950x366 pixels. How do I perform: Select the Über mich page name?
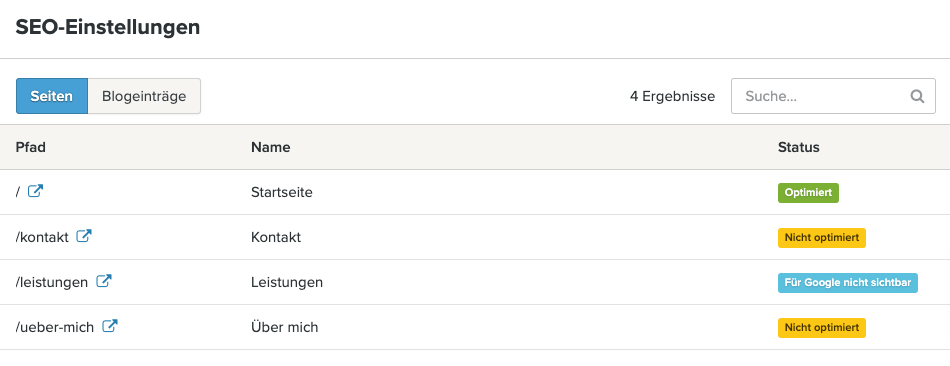[x=284, y=327]
